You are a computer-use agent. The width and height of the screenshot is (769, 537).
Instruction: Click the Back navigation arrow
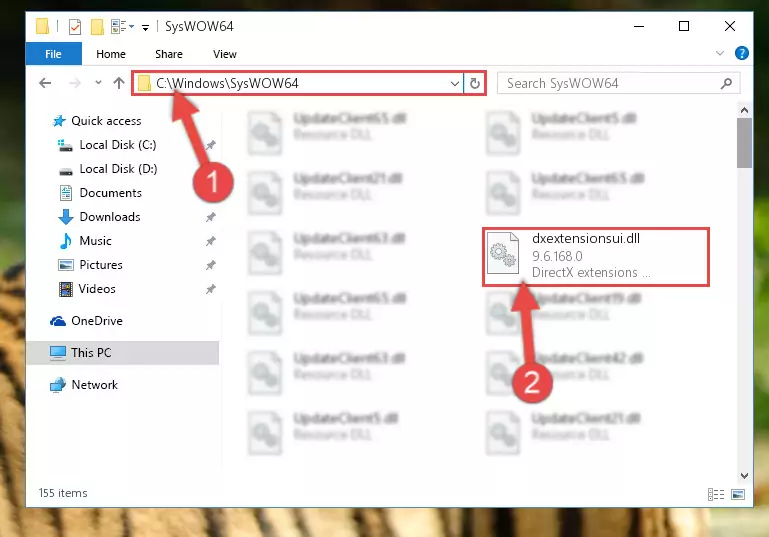click(45, 83)
